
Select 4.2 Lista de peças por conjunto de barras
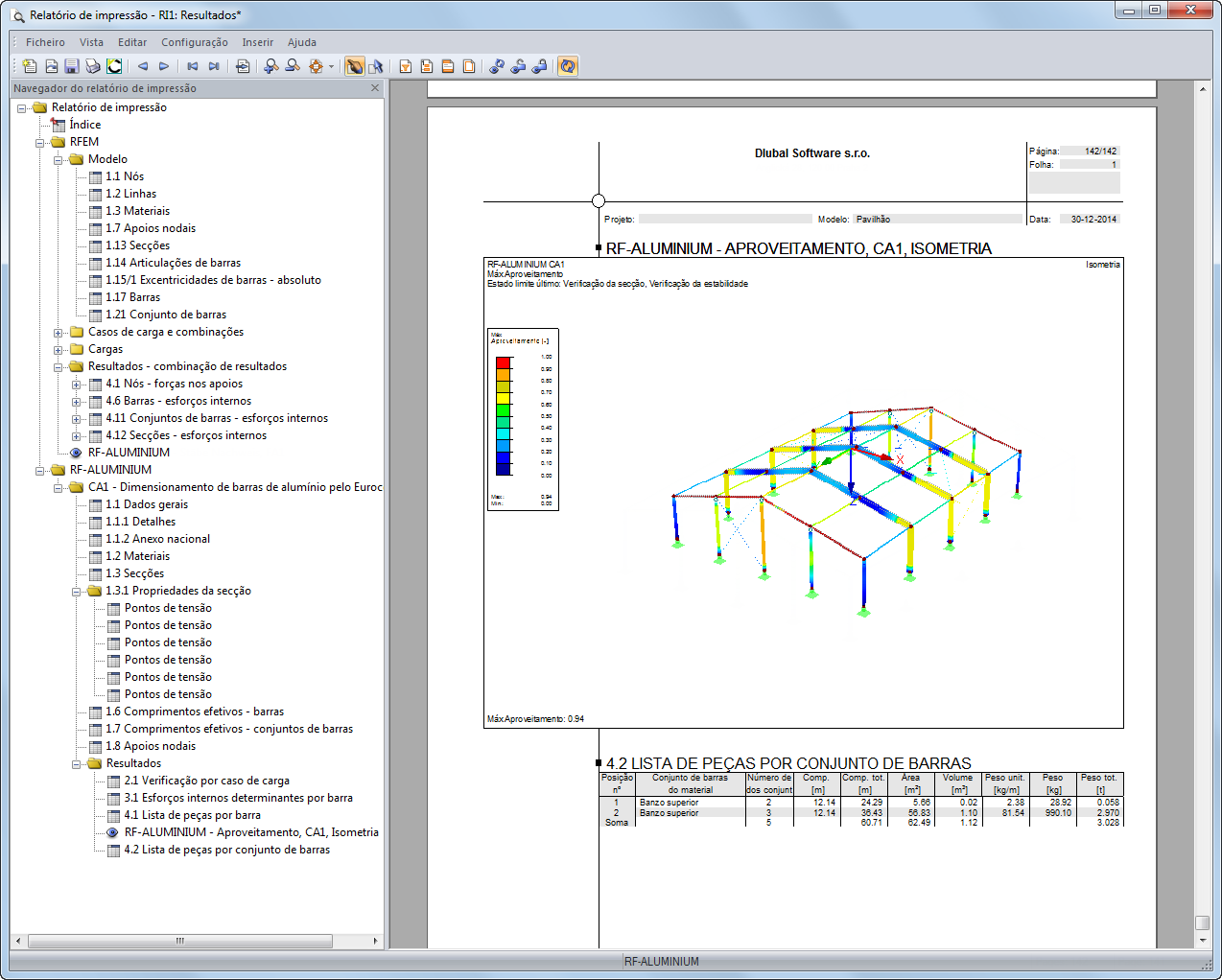pyautogui.click(x=227, y=850)
